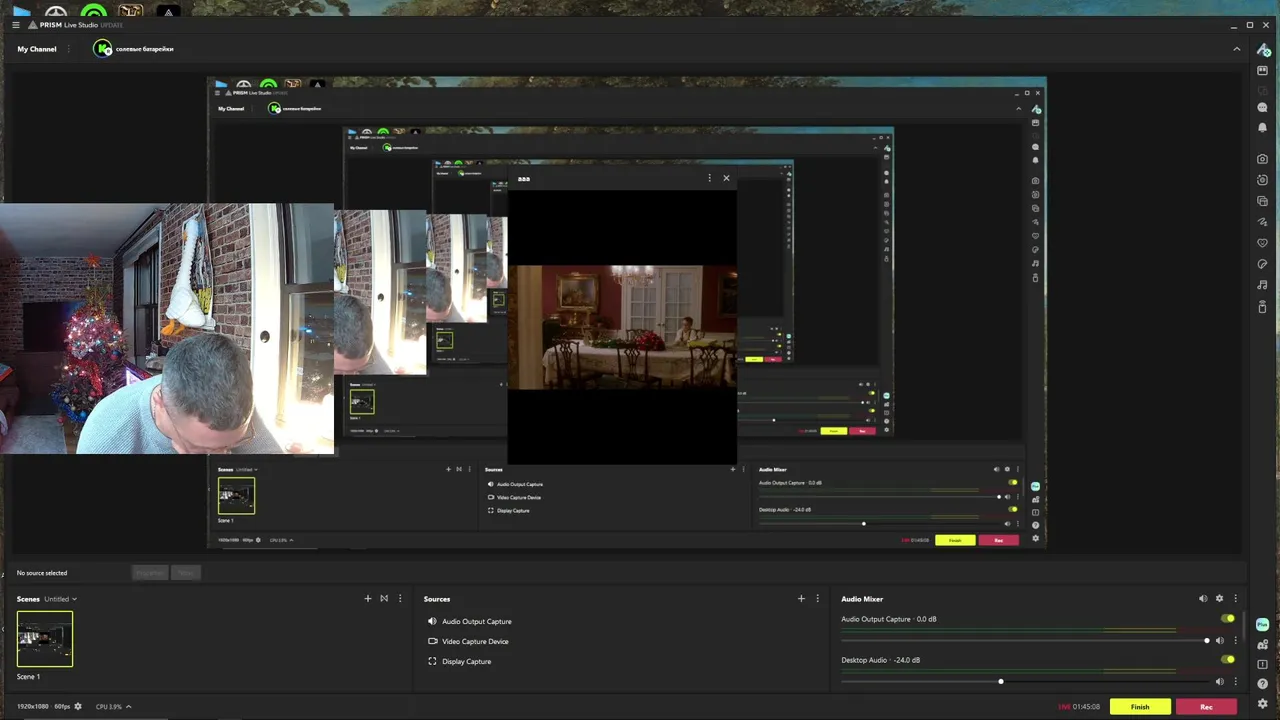Open Audio Output Capture row options
The width and height of the screenshot is (1280, 720).
[x=1235, y=641]
